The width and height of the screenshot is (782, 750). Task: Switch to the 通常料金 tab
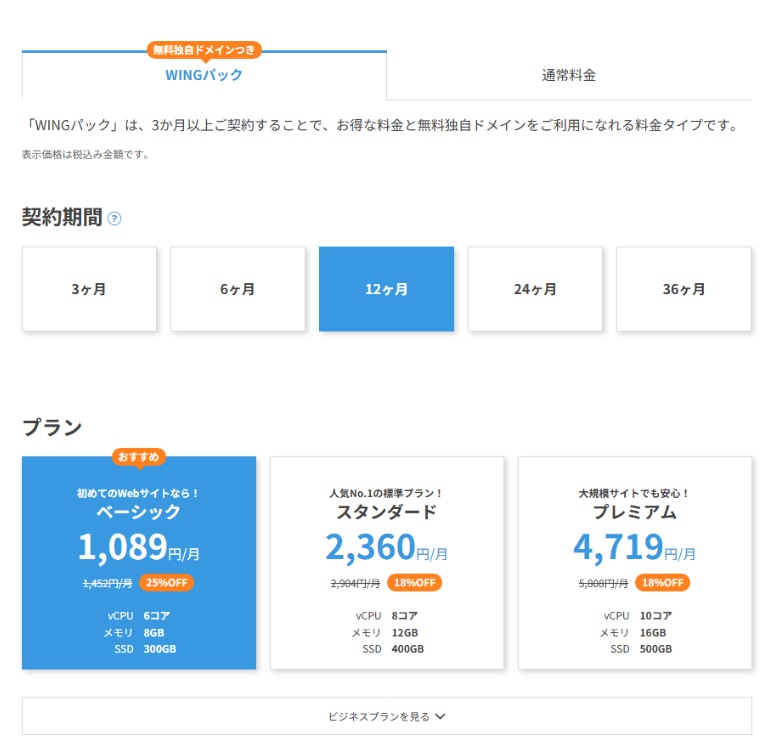pos(569,75)
